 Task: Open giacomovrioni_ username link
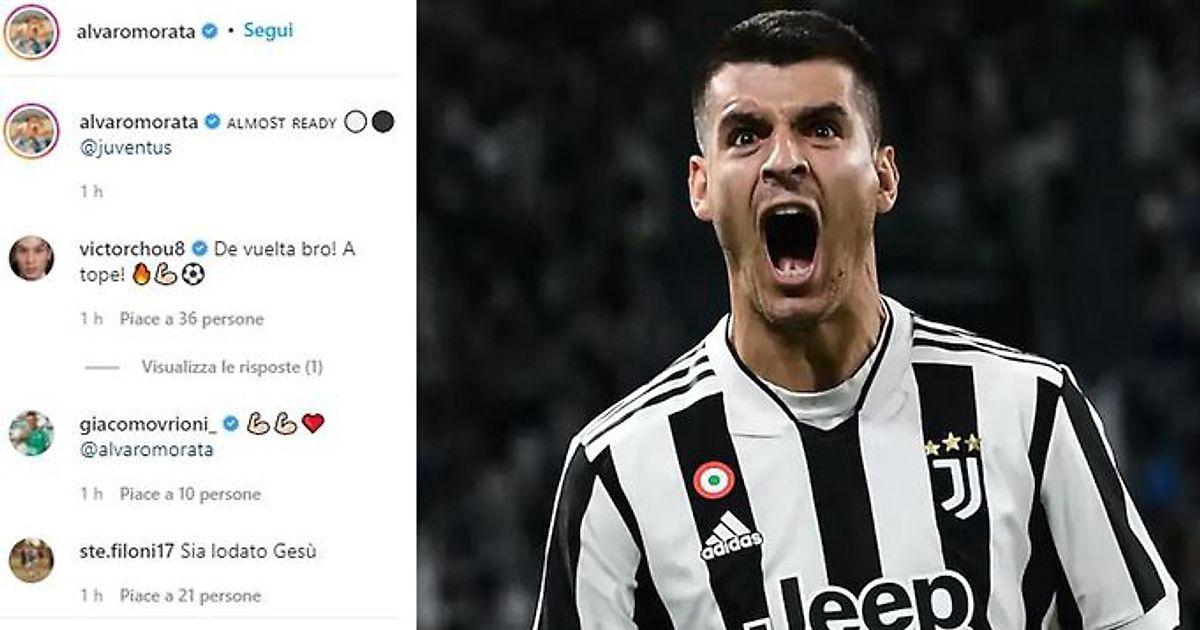(x=148, y=424)
